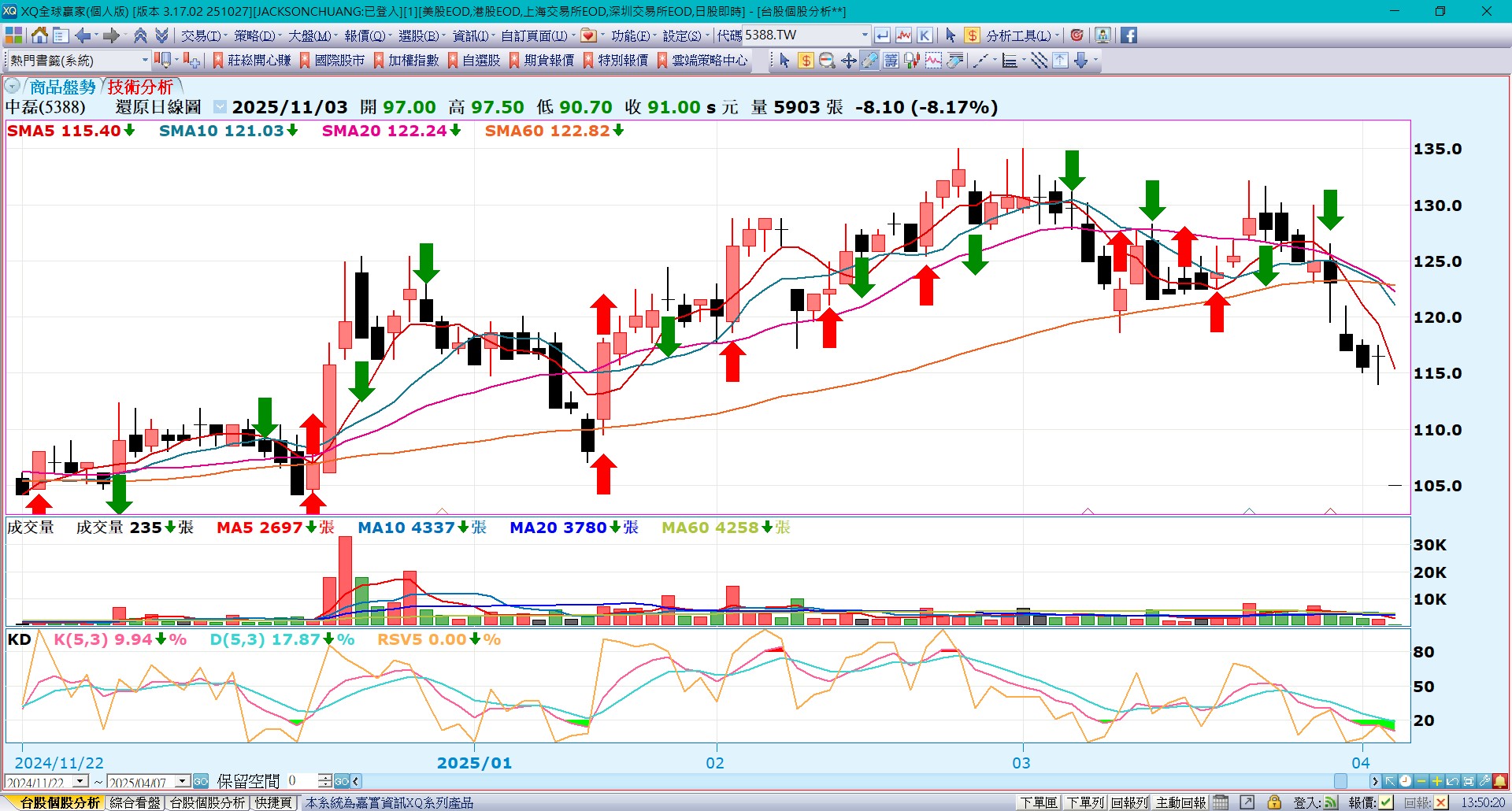Expand the stock code 5388.TW dropdown

point(865,35)
